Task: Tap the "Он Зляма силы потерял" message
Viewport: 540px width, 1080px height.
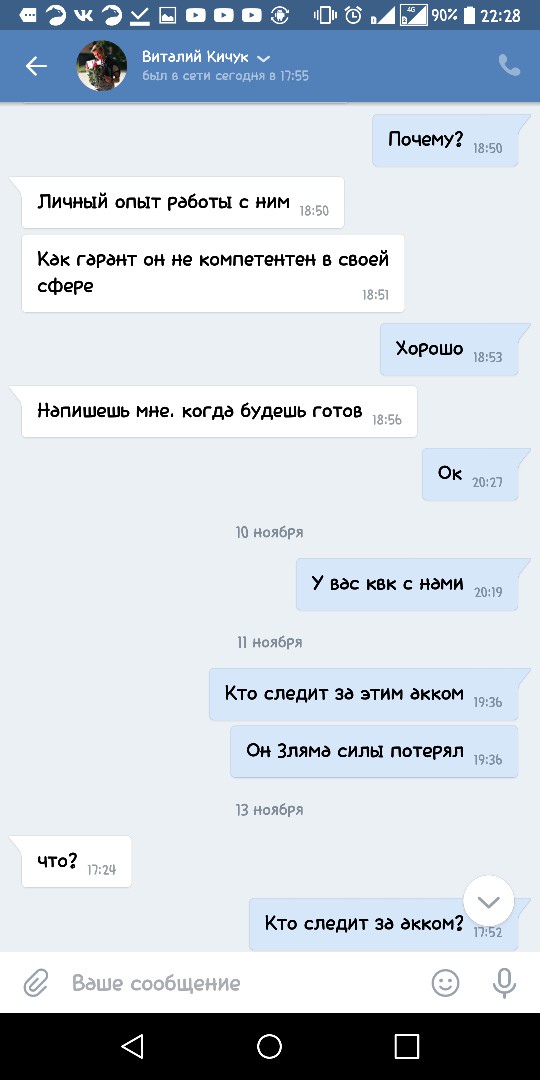Action: (374, 751)
